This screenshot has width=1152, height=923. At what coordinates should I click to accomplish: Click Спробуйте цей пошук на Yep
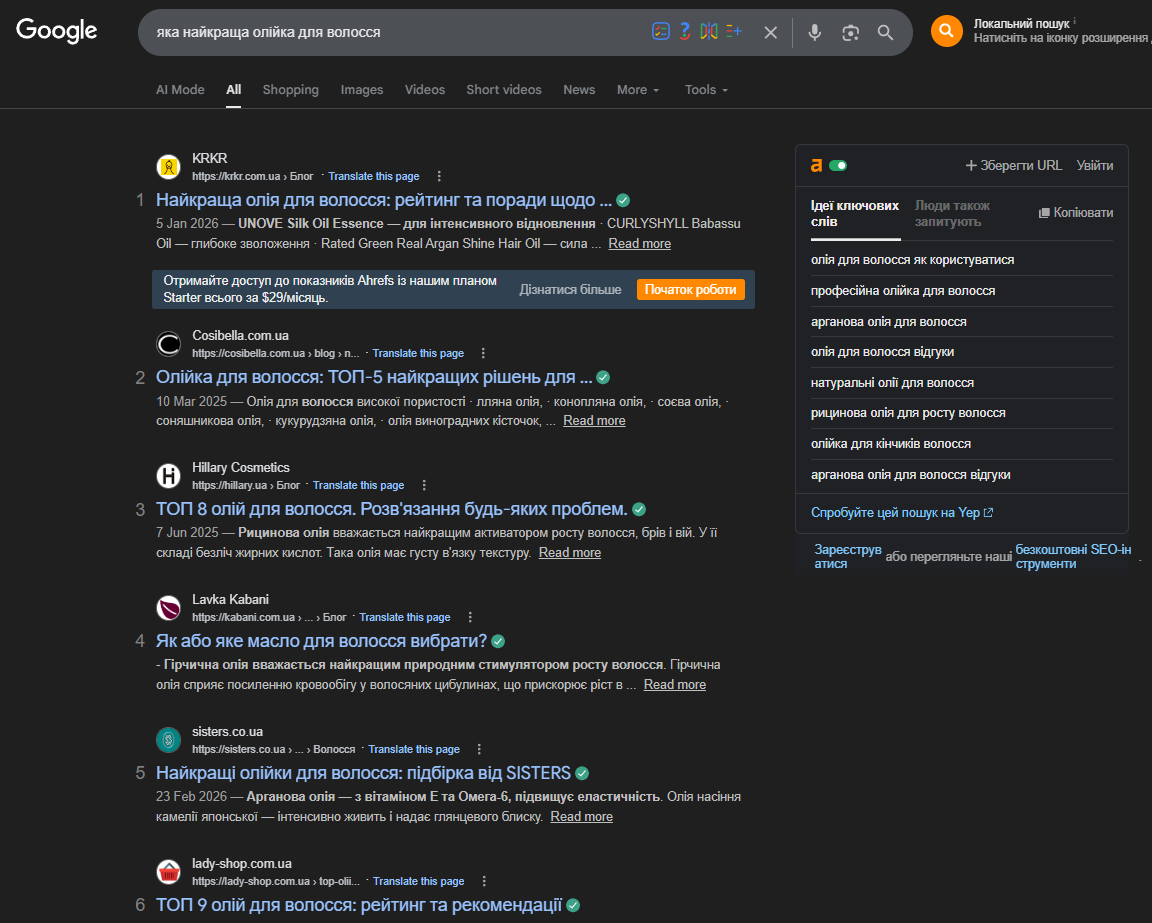[901, 512]
